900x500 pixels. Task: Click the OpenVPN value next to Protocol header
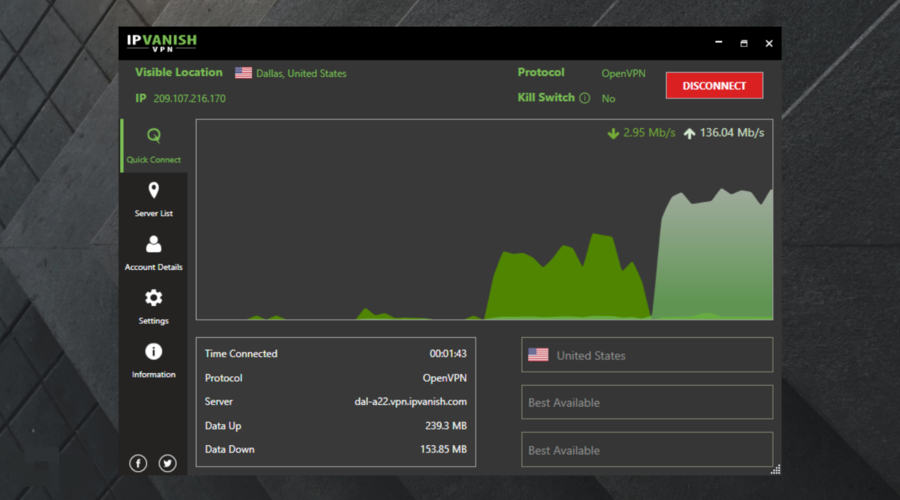click(x=623, y=73)
